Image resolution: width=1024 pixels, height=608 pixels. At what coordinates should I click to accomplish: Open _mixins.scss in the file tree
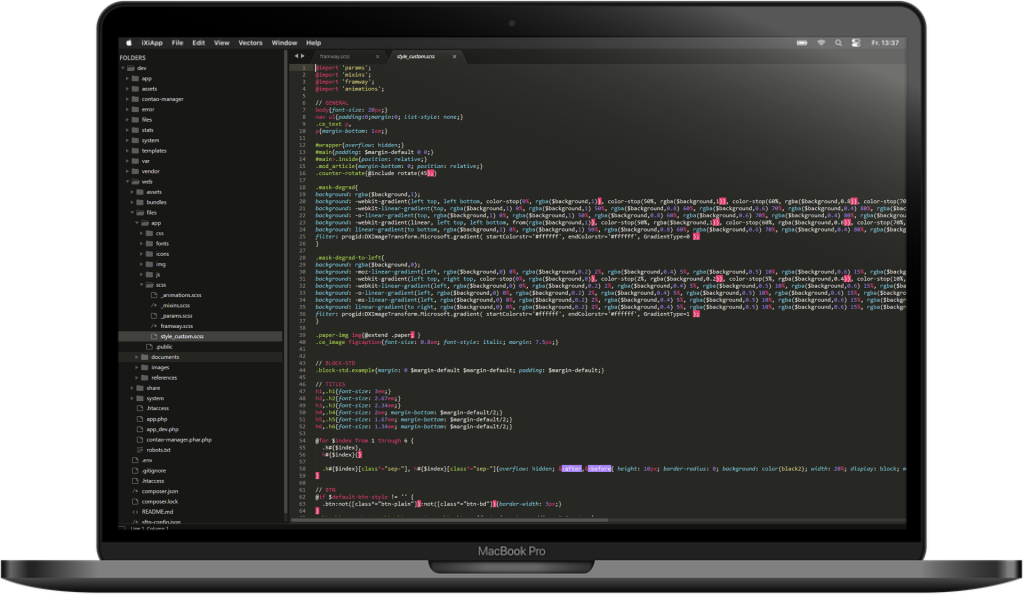[175, 305]
